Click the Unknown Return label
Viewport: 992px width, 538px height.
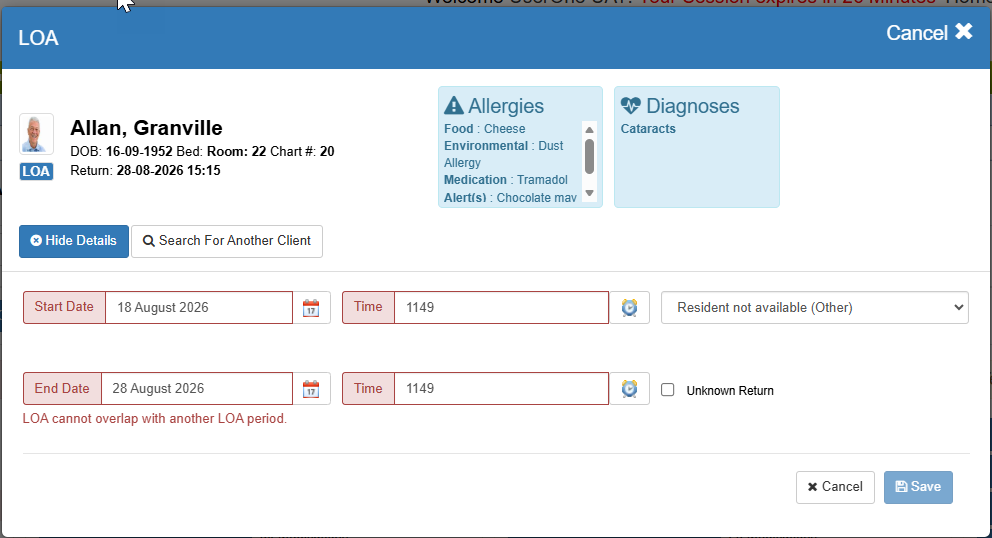point(730,391)
